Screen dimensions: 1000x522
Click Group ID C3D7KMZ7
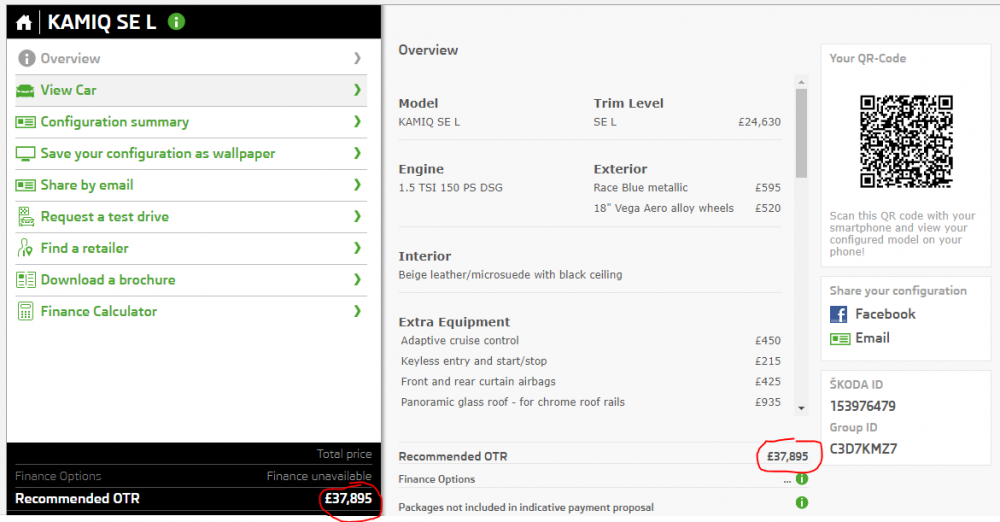click(x=863, y=449)
